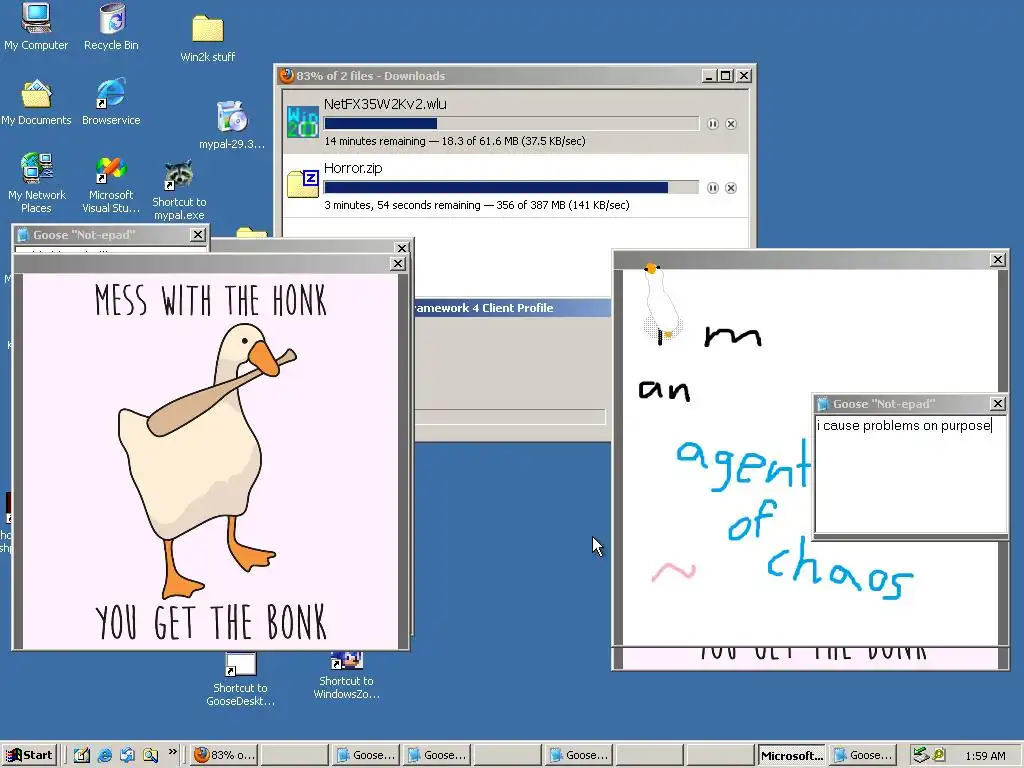The height and width of the screenshot is (768, 1024).
Task: Launch the Microsoft Visual Studio shortcut
Action: 111,184
